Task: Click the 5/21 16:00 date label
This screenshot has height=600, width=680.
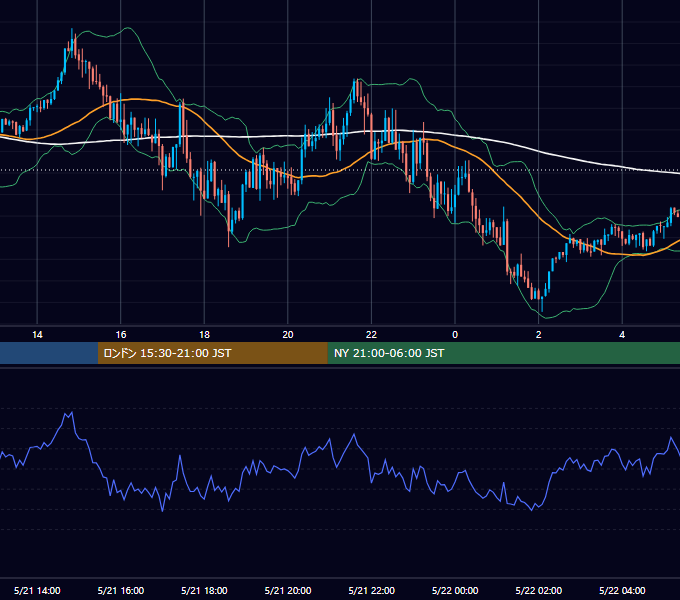Action: (121, 590)
